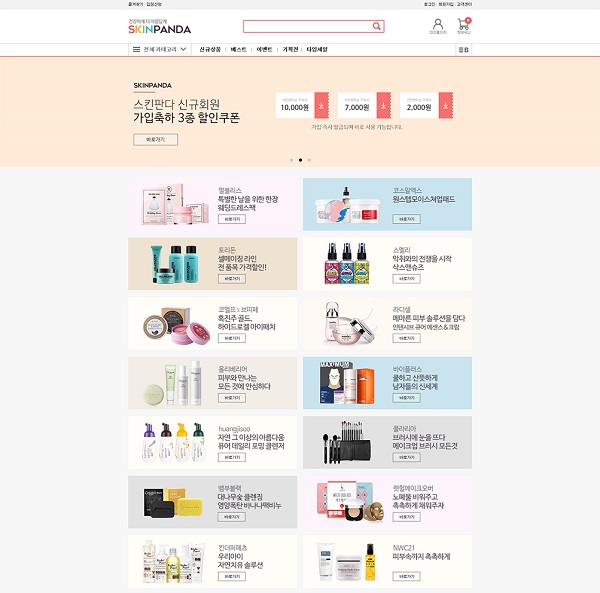Select the first banner slide dot
This screenshot has width=600, height=593.
pyautogui.click(x=292, y=160)
